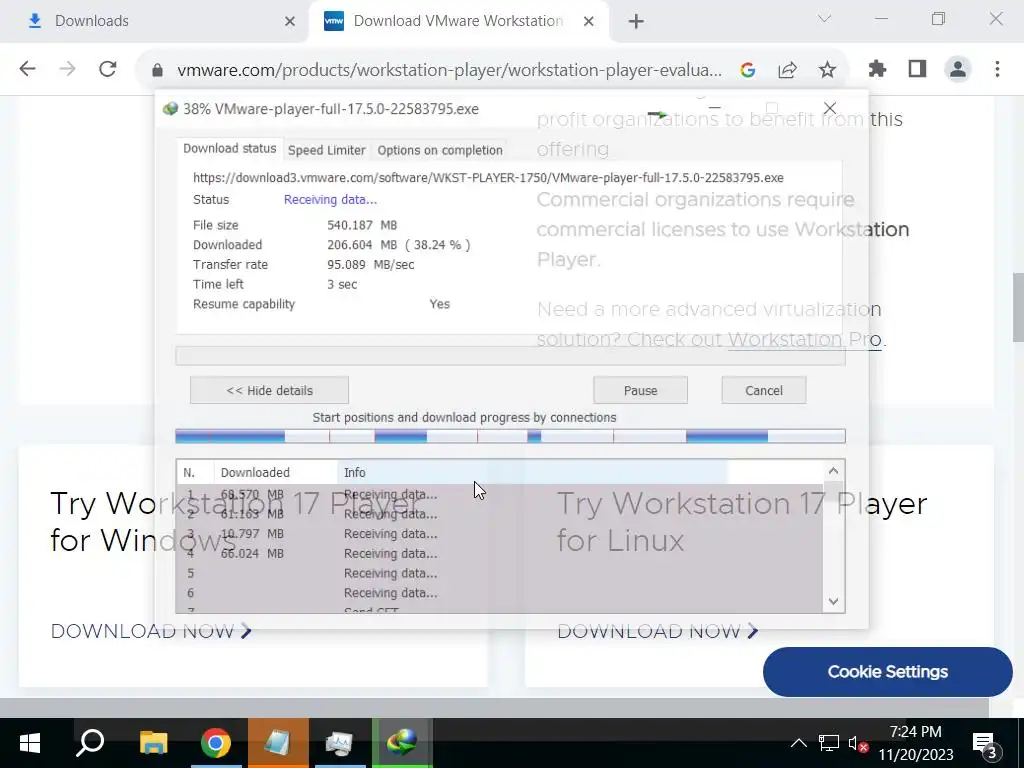
Task: Open the notepad app on taskbar
Action: (278, 743)
